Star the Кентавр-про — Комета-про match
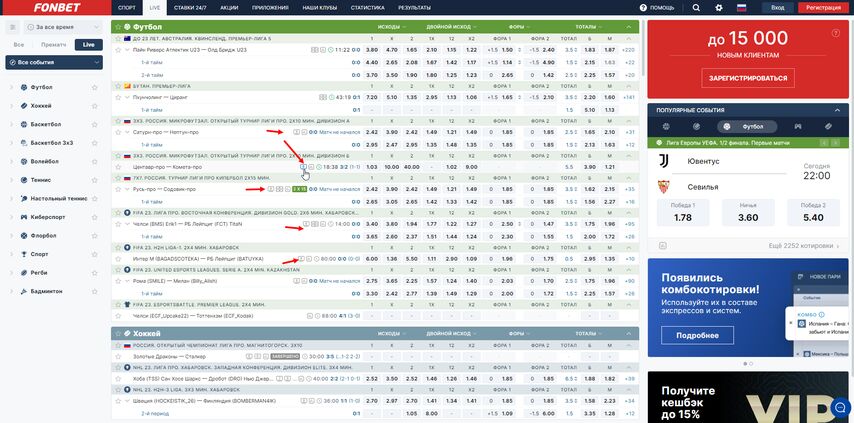Screen dimensions: 854x423 tap(118, 167)
